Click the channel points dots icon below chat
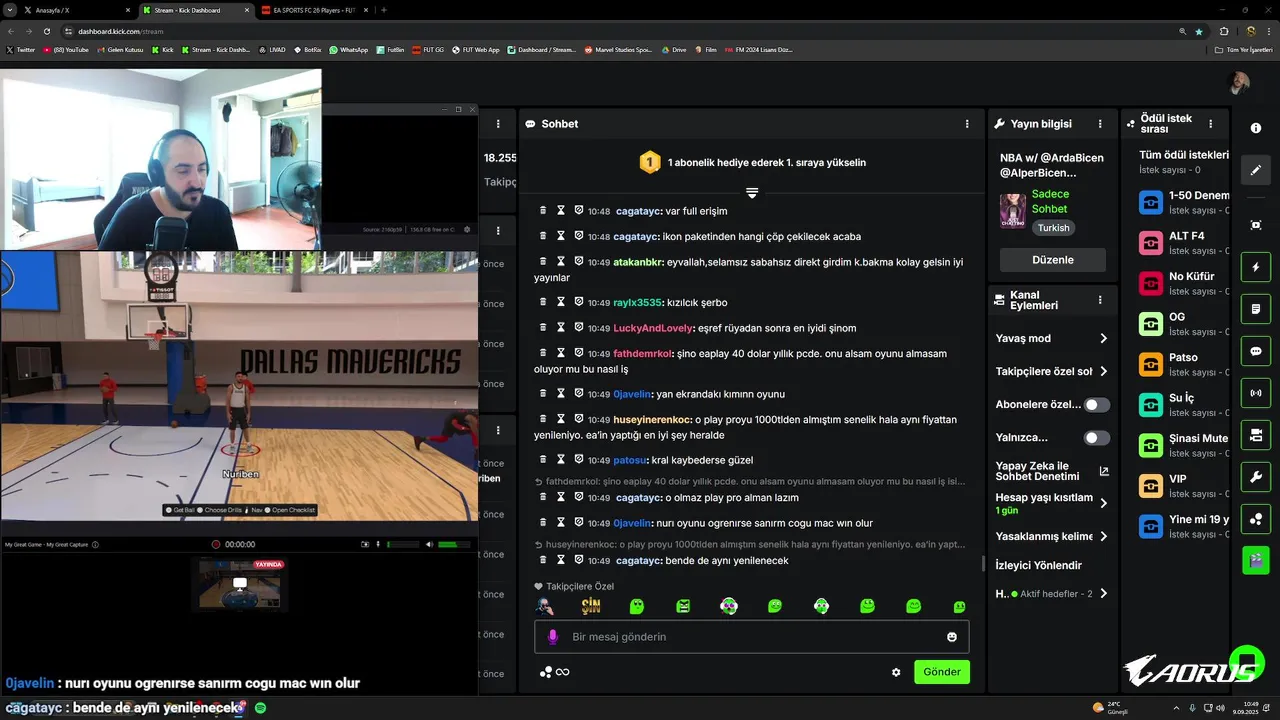Image resolution: width=1280 pixels, height=720 pixels. click(x=546, y=672)
